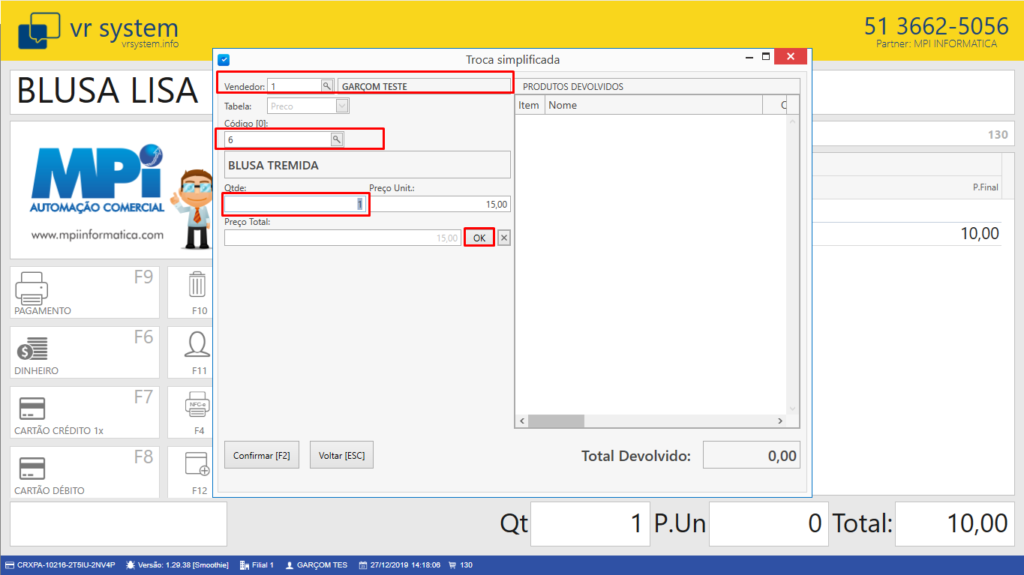The image size is (1024, 575).
Task: Open the Vendedor search magnifier
Action: click(326, 86)
